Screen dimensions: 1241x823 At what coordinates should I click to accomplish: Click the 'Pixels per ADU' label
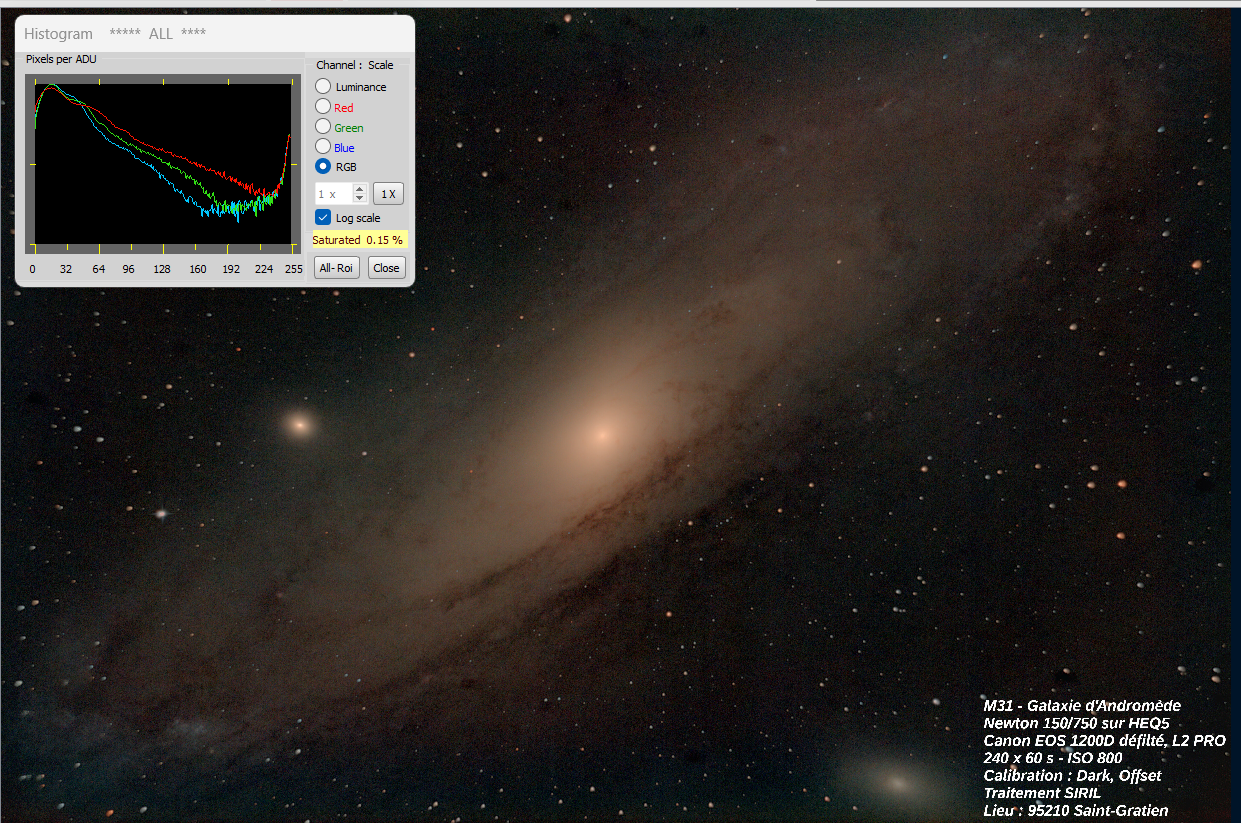point(62,59)
